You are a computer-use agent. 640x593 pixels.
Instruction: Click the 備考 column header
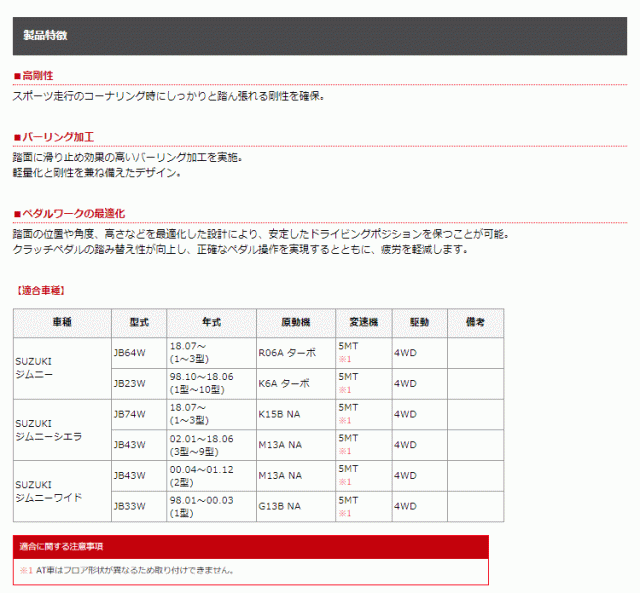click(475, 323)
